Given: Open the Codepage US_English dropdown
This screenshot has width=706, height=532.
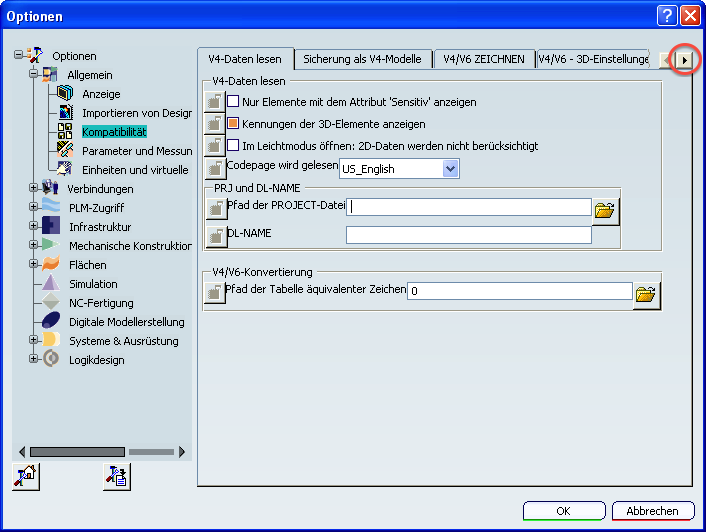Looking at the screenshot, I should (x=450, y=169).
